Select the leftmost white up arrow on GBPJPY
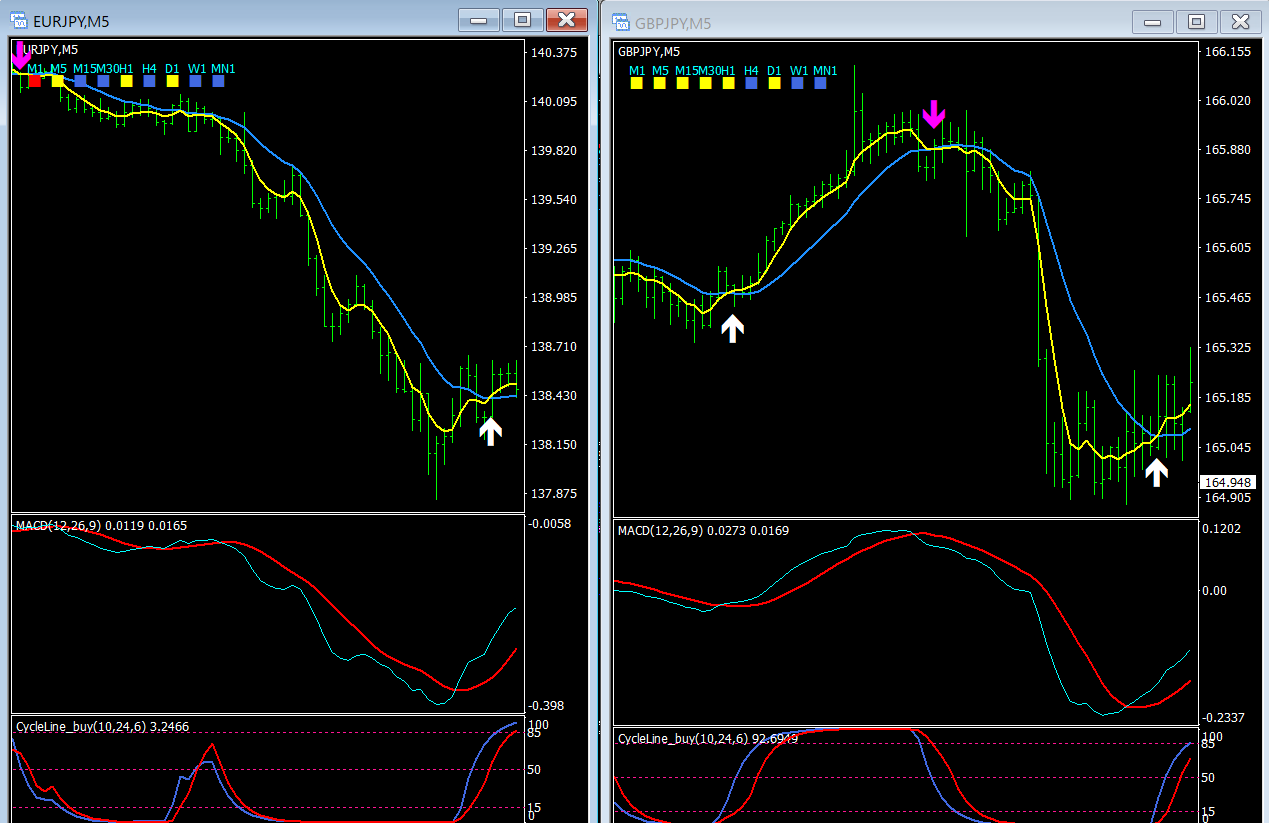Image resolution: width=1269 pixels, height=823 pixels. tap(733, 328)
